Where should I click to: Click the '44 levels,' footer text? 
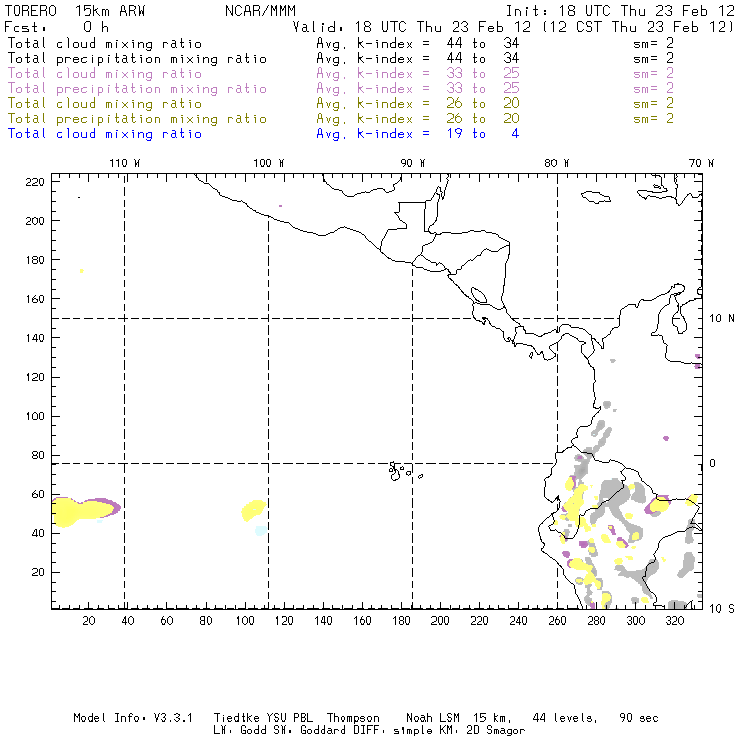(565, 718)
